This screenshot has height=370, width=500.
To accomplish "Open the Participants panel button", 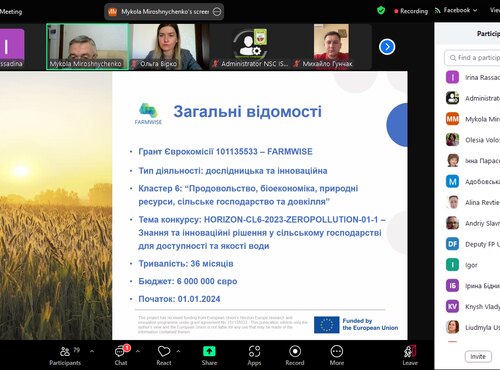I will (x=65, y=355).
